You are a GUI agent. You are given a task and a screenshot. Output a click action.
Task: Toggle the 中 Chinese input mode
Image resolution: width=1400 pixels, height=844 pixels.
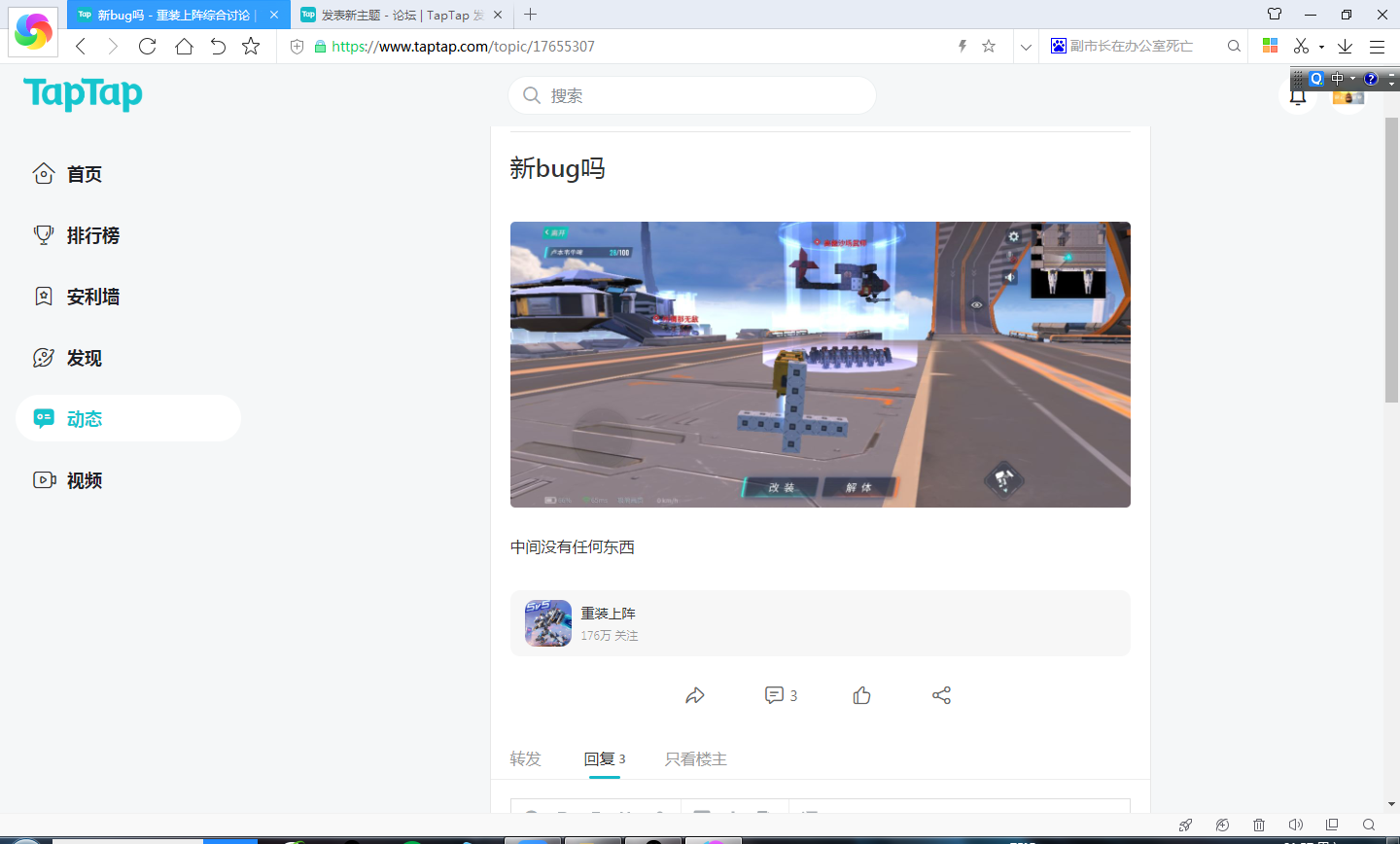[x=1338, y=79]
